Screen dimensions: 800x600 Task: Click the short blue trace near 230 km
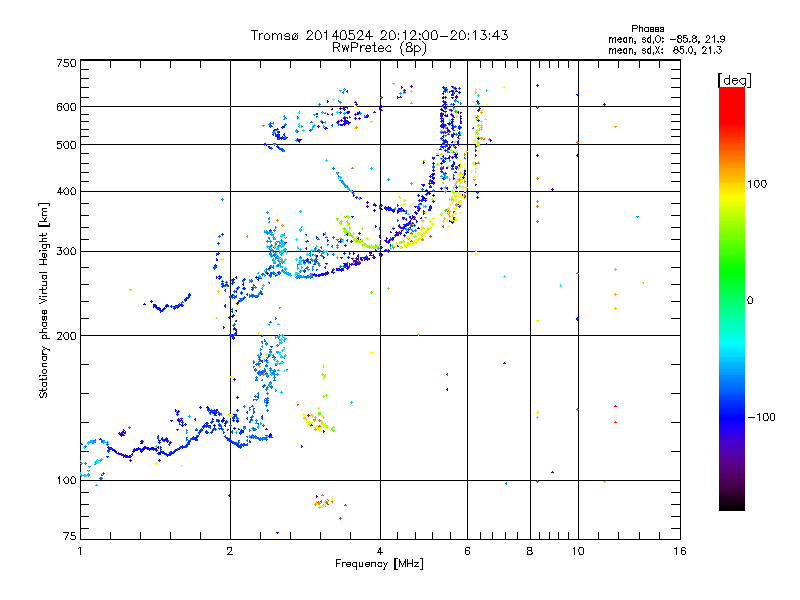[167, 303]
